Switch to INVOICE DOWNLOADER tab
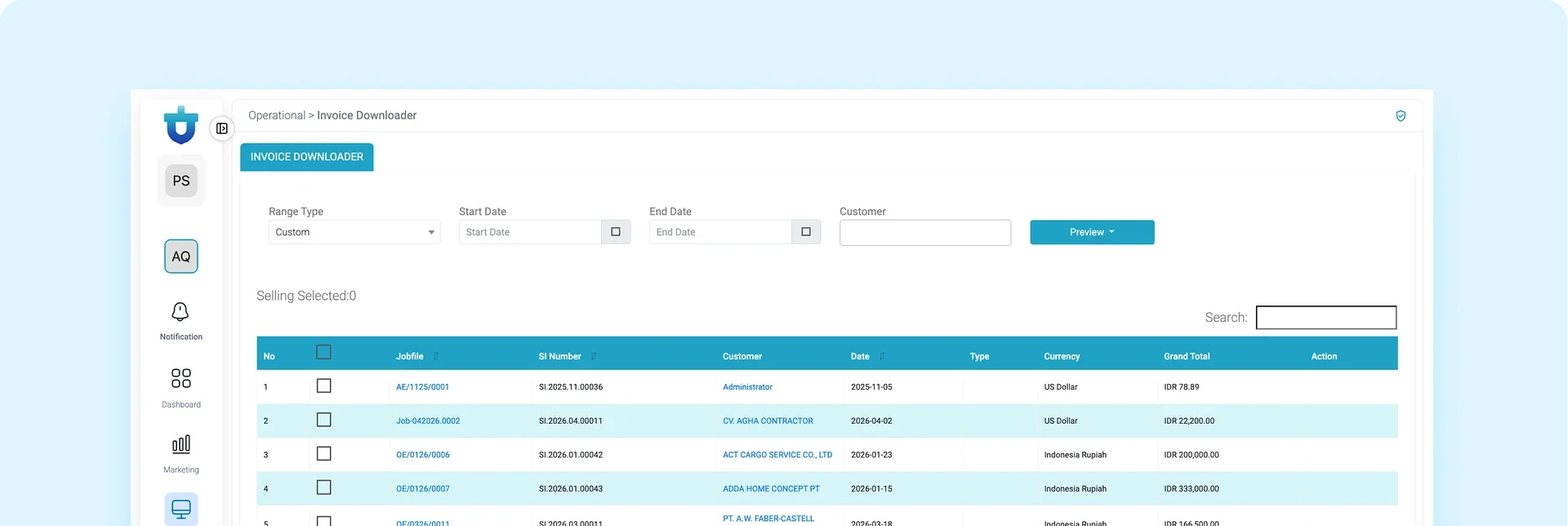Viewport: 1568px width, 526px height. 307,157
